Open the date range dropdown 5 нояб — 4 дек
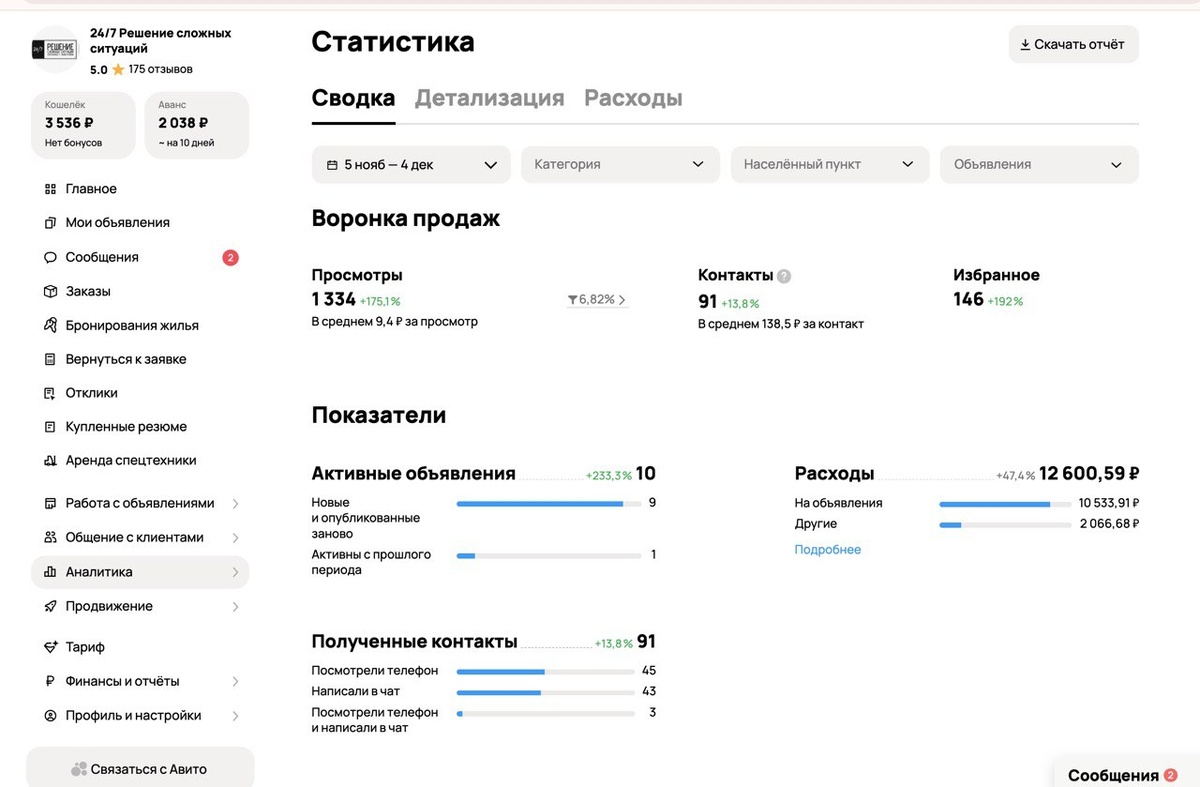 pos(411,165)
